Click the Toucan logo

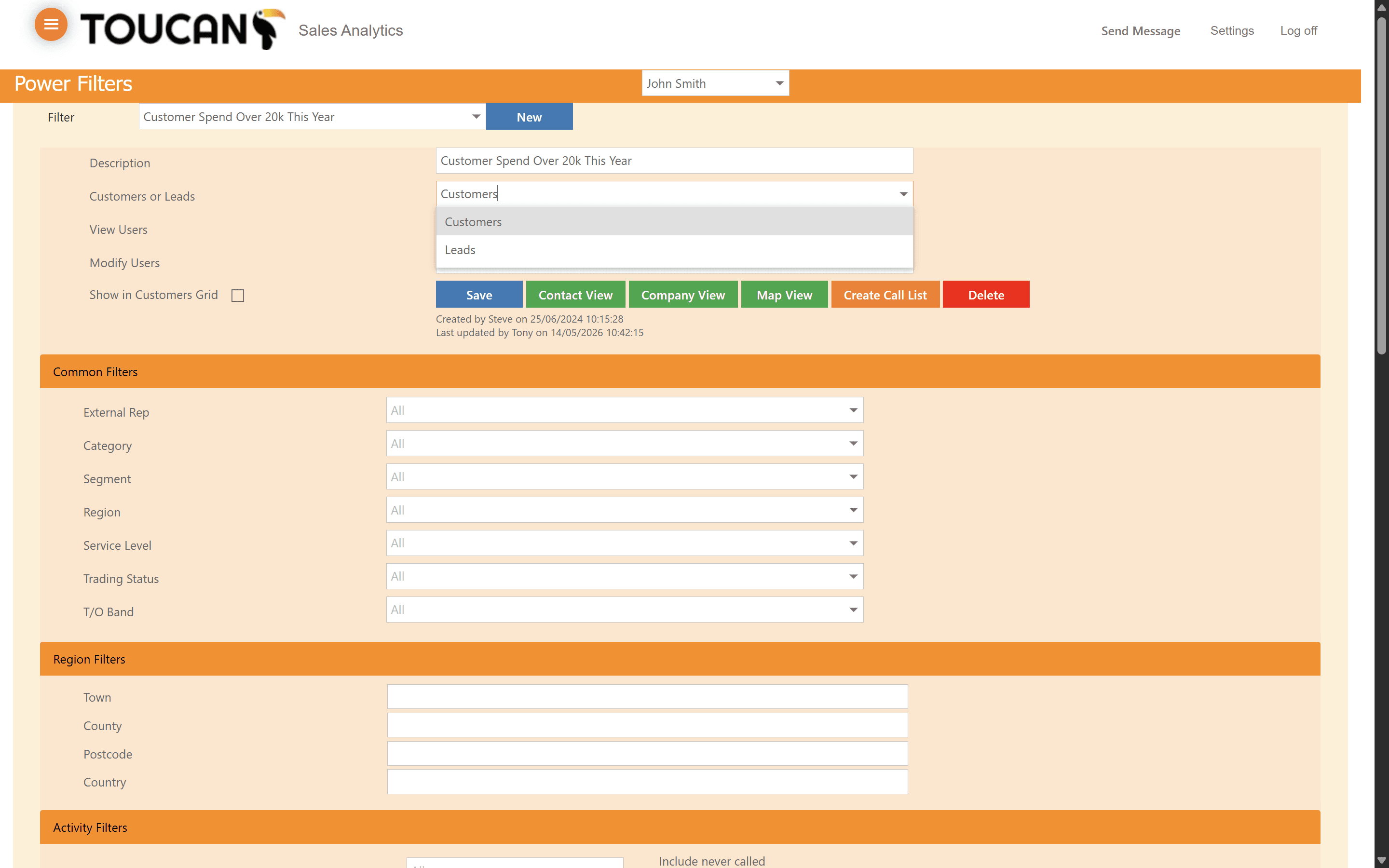(182, 29)
